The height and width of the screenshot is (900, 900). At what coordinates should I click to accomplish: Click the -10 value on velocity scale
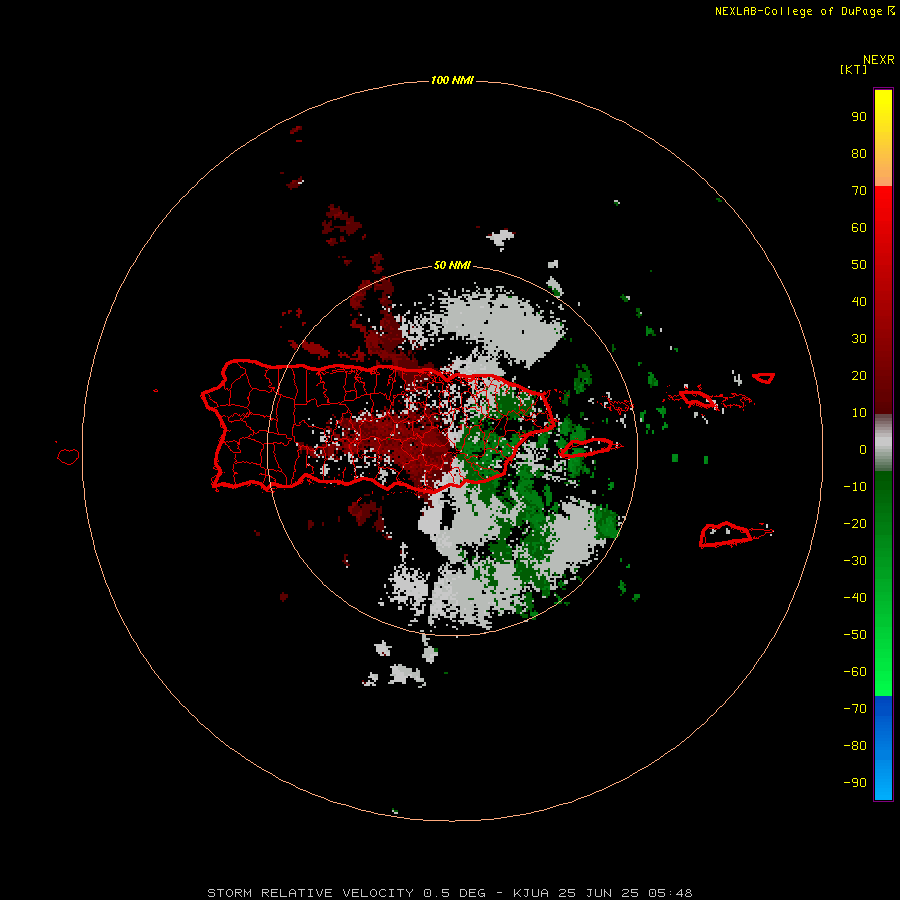855,487
